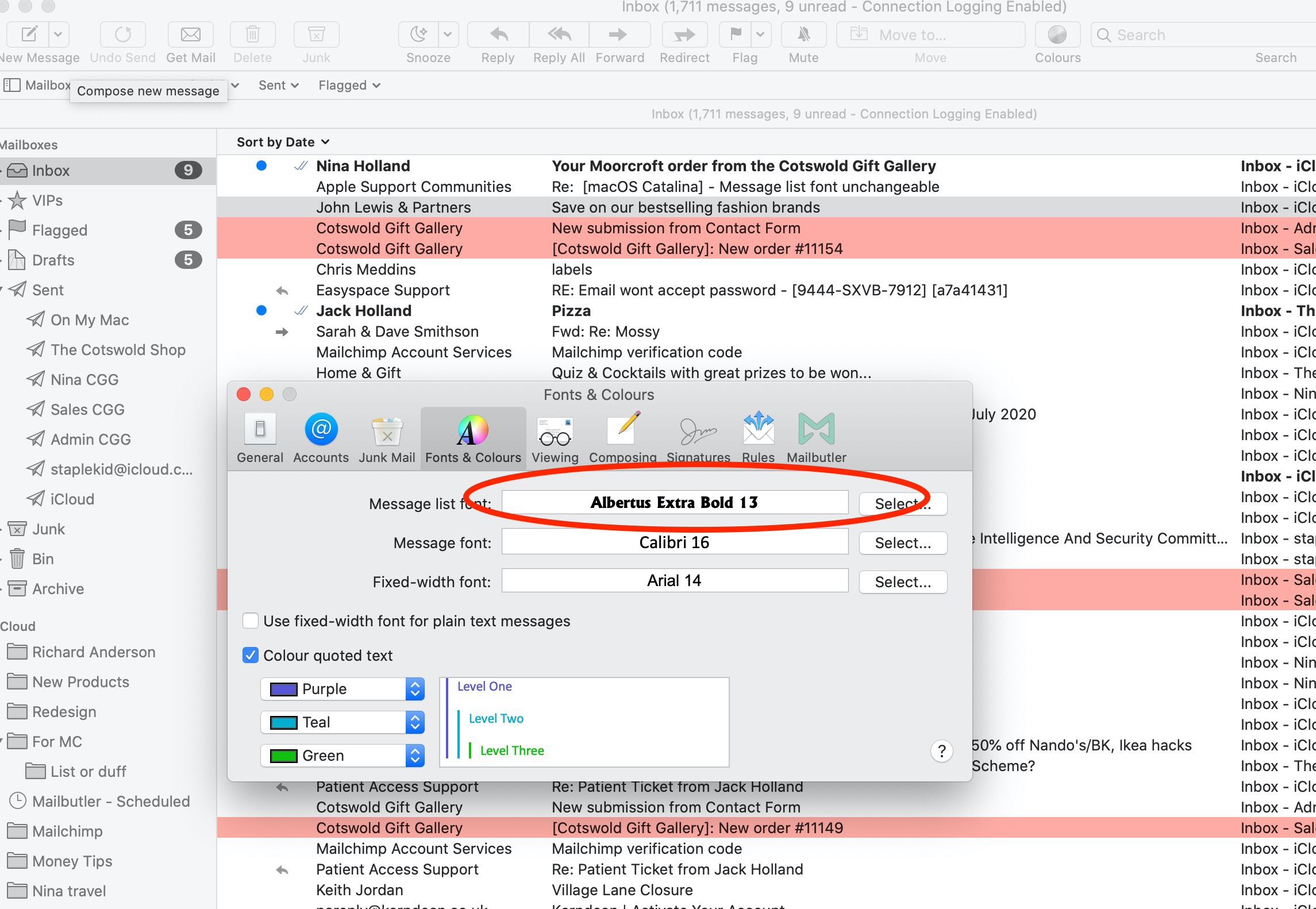Click the Colours toolbar button
1316x909 pixels.
pyautogui.click(x=1057, y=35)
